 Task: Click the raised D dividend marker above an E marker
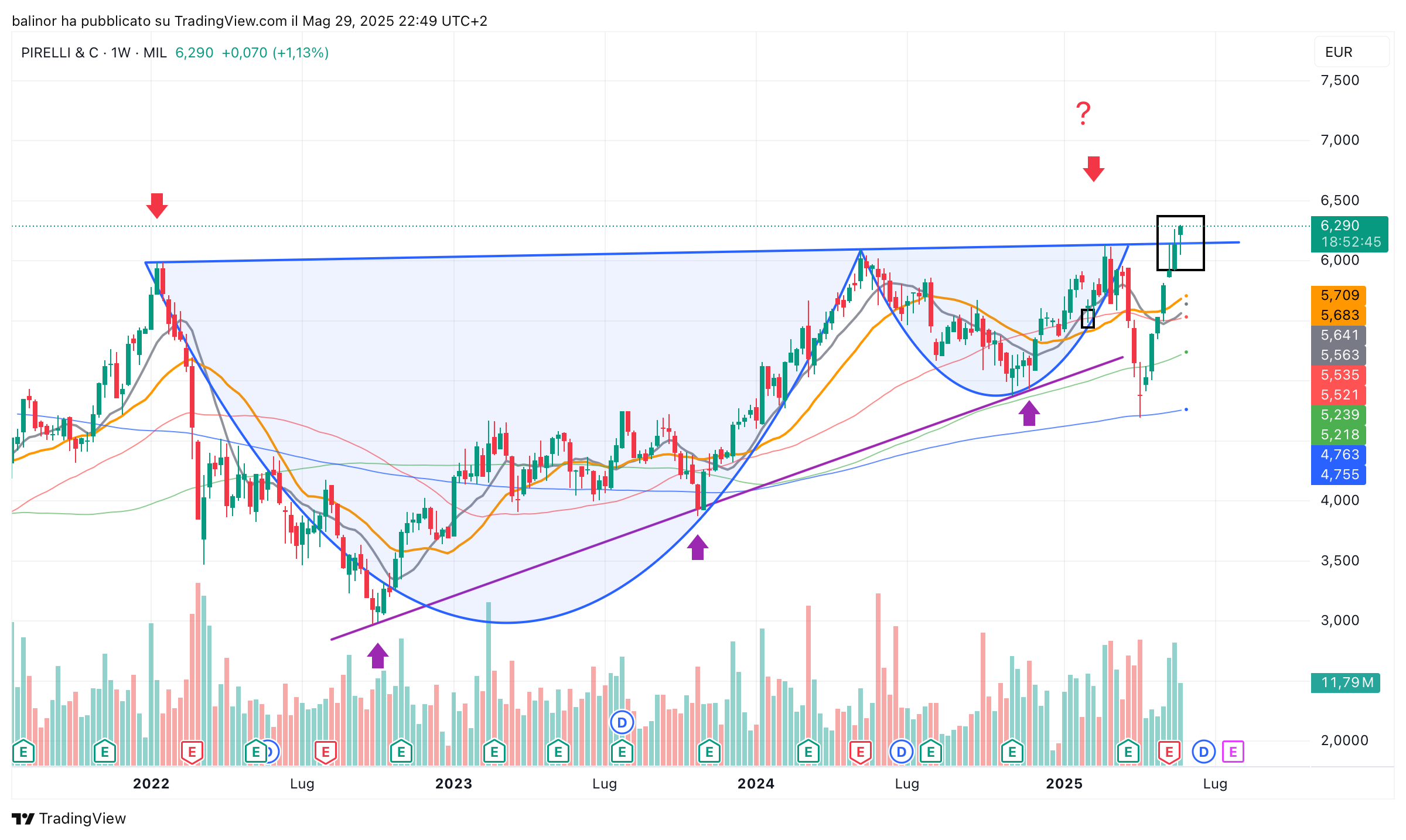click(x=622, y=723)
